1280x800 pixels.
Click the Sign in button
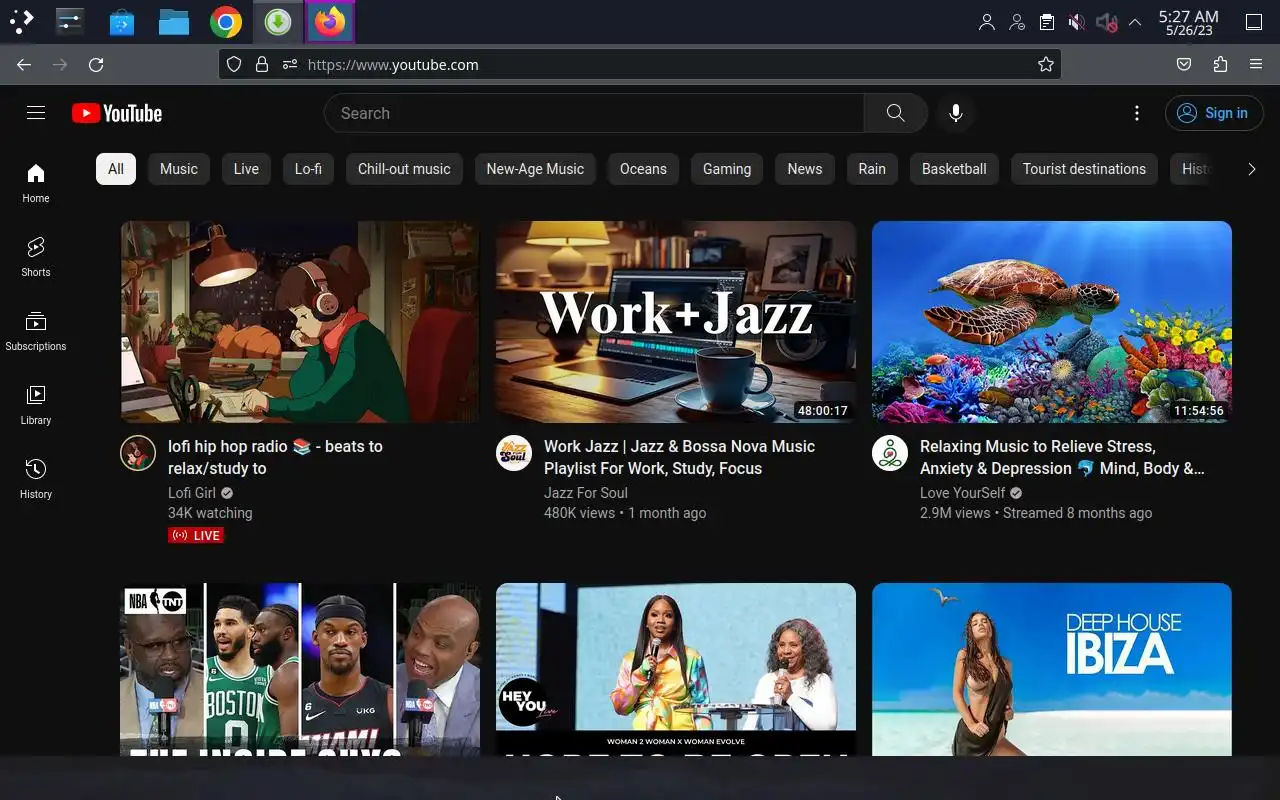pyautogui.click(x=1214, y=113)
